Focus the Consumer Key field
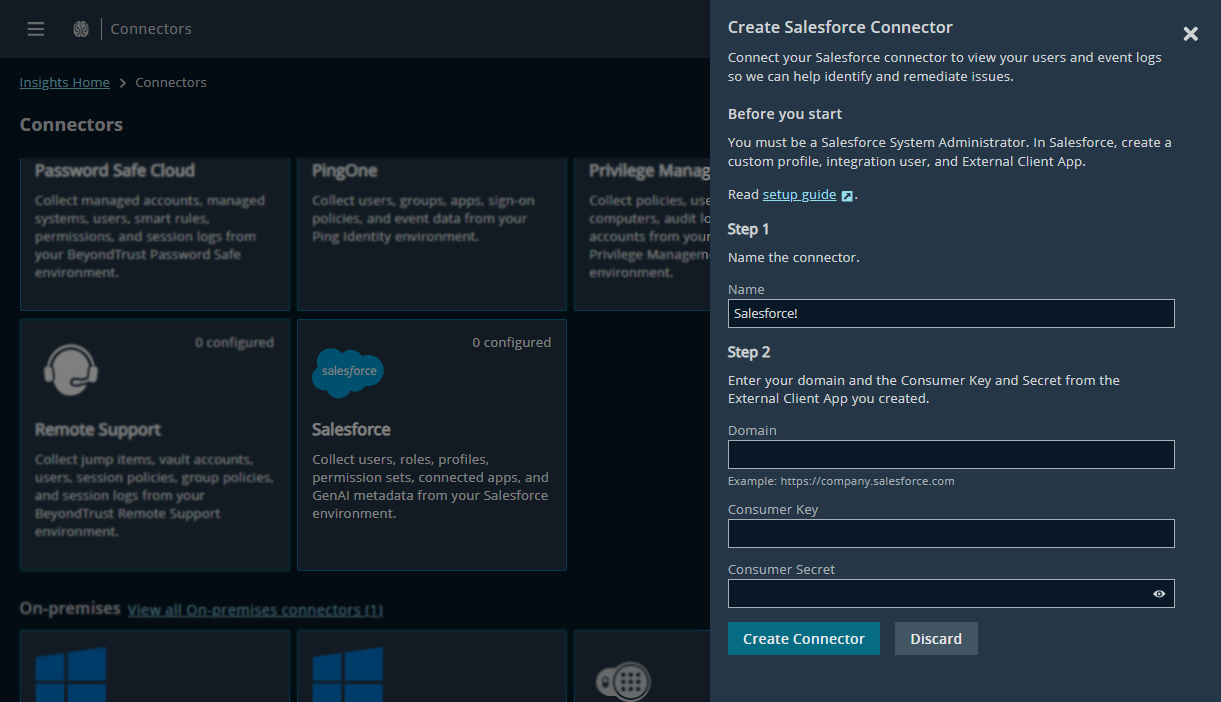1221x702 pixels. (951, 533)
